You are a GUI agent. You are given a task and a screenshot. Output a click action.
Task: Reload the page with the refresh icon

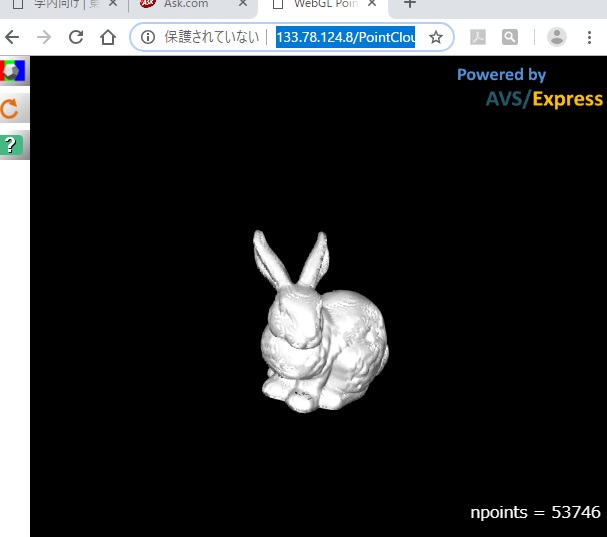click(x=76, y=37)
